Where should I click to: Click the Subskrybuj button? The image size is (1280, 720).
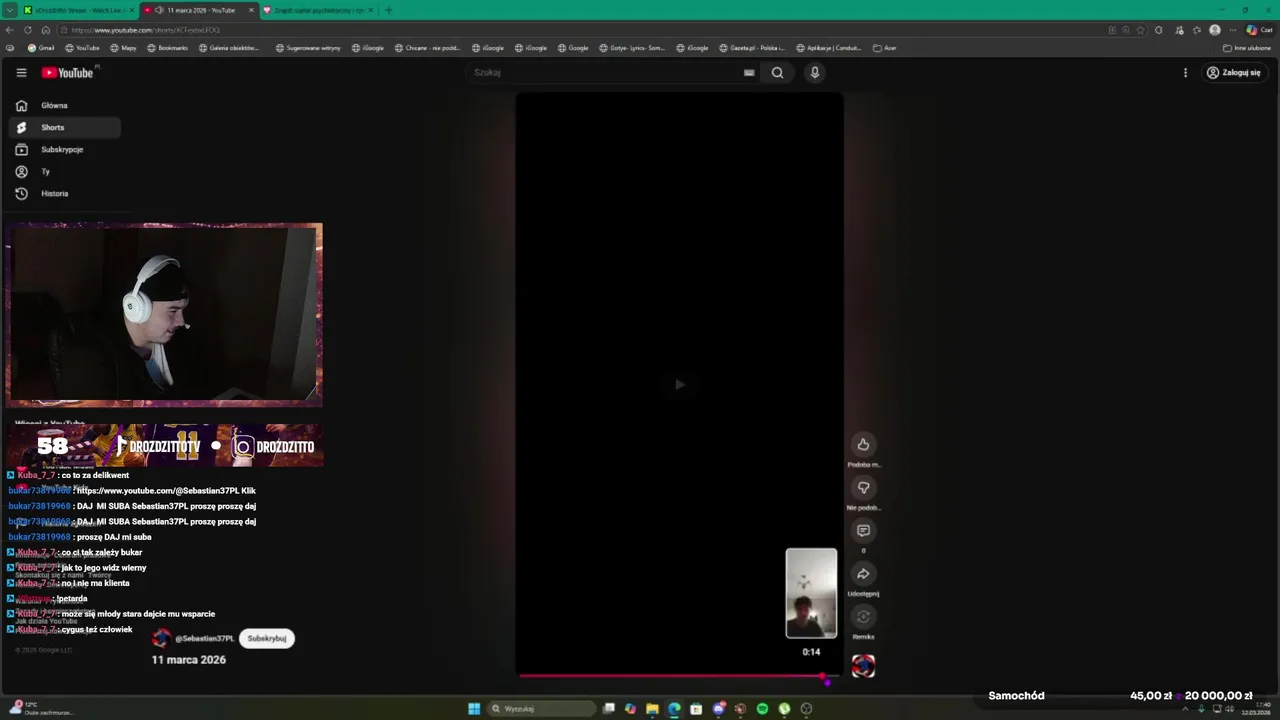(267, 638)
